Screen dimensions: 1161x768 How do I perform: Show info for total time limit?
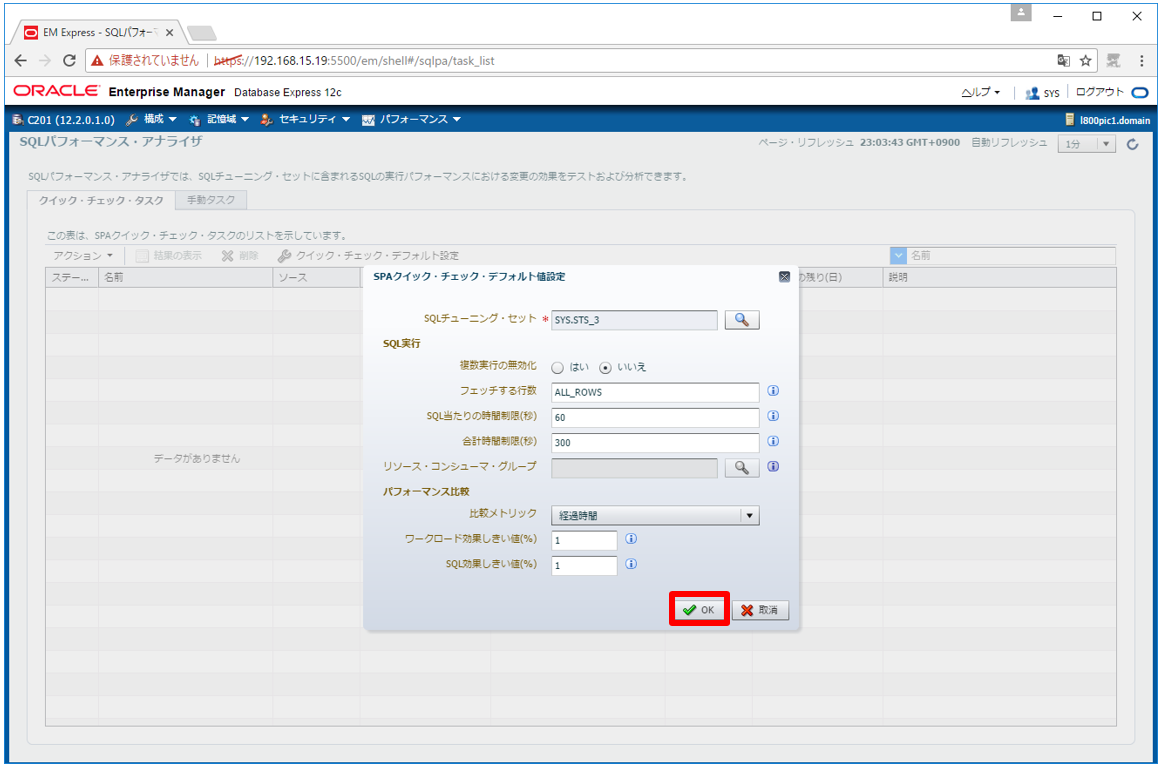click(x=773, y=441)
